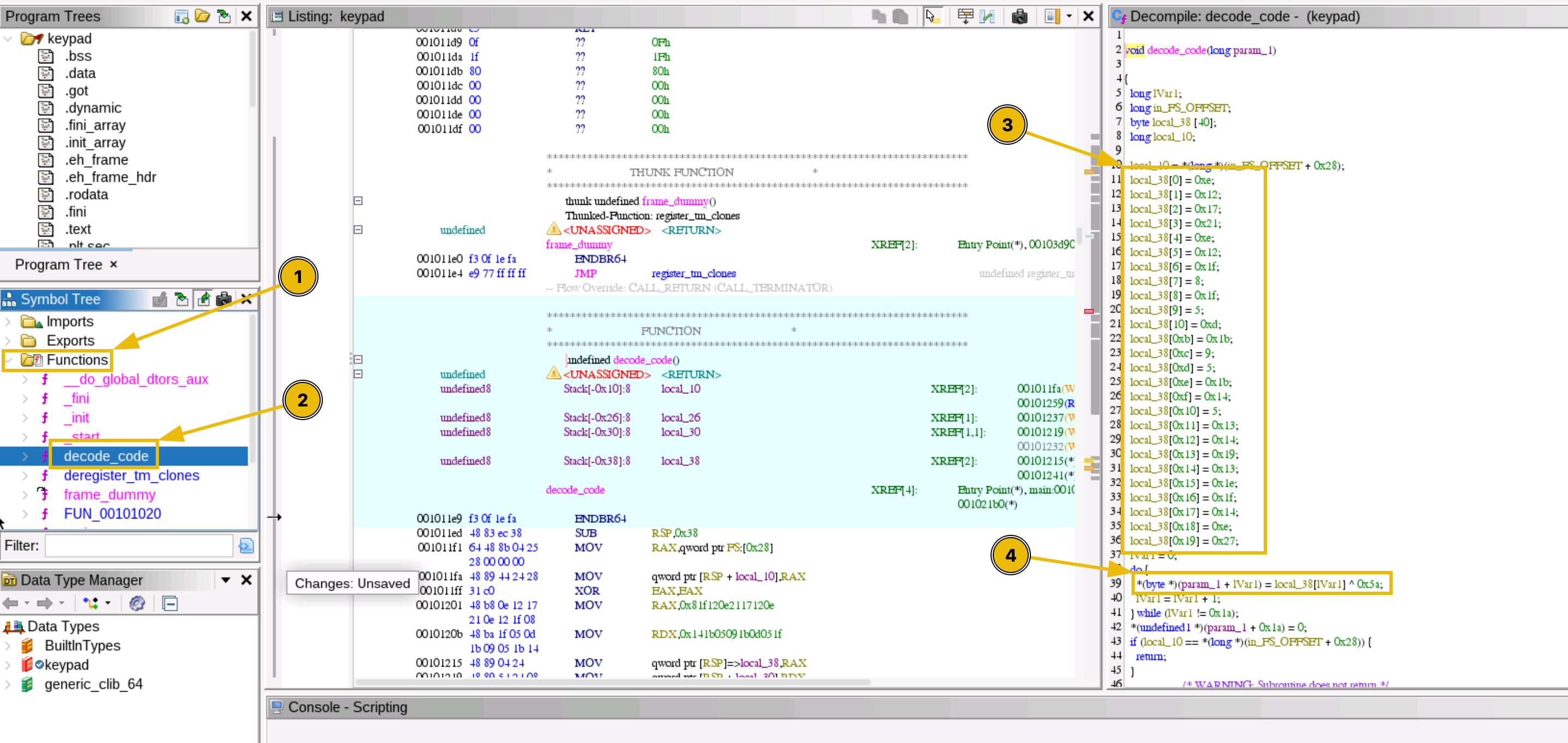Select the _init function in Symbol Tree

pos(76,418)
